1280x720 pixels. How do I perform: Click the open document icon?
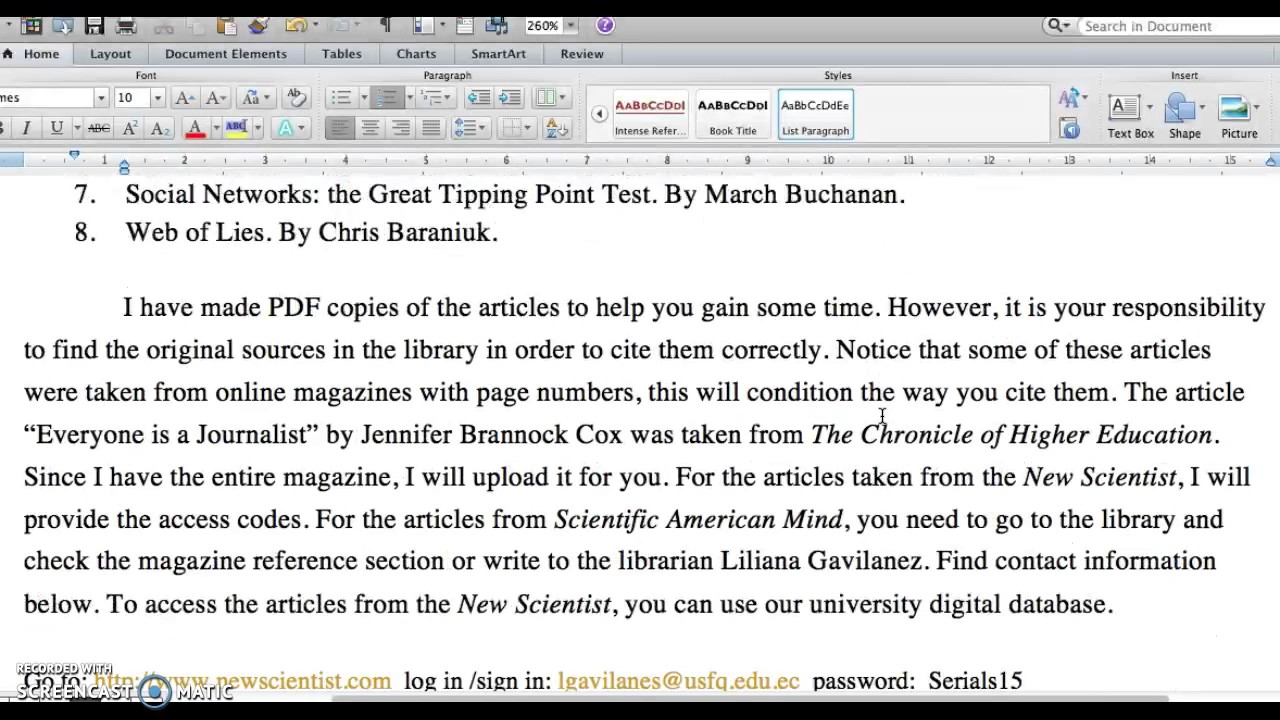coord(62,26)
